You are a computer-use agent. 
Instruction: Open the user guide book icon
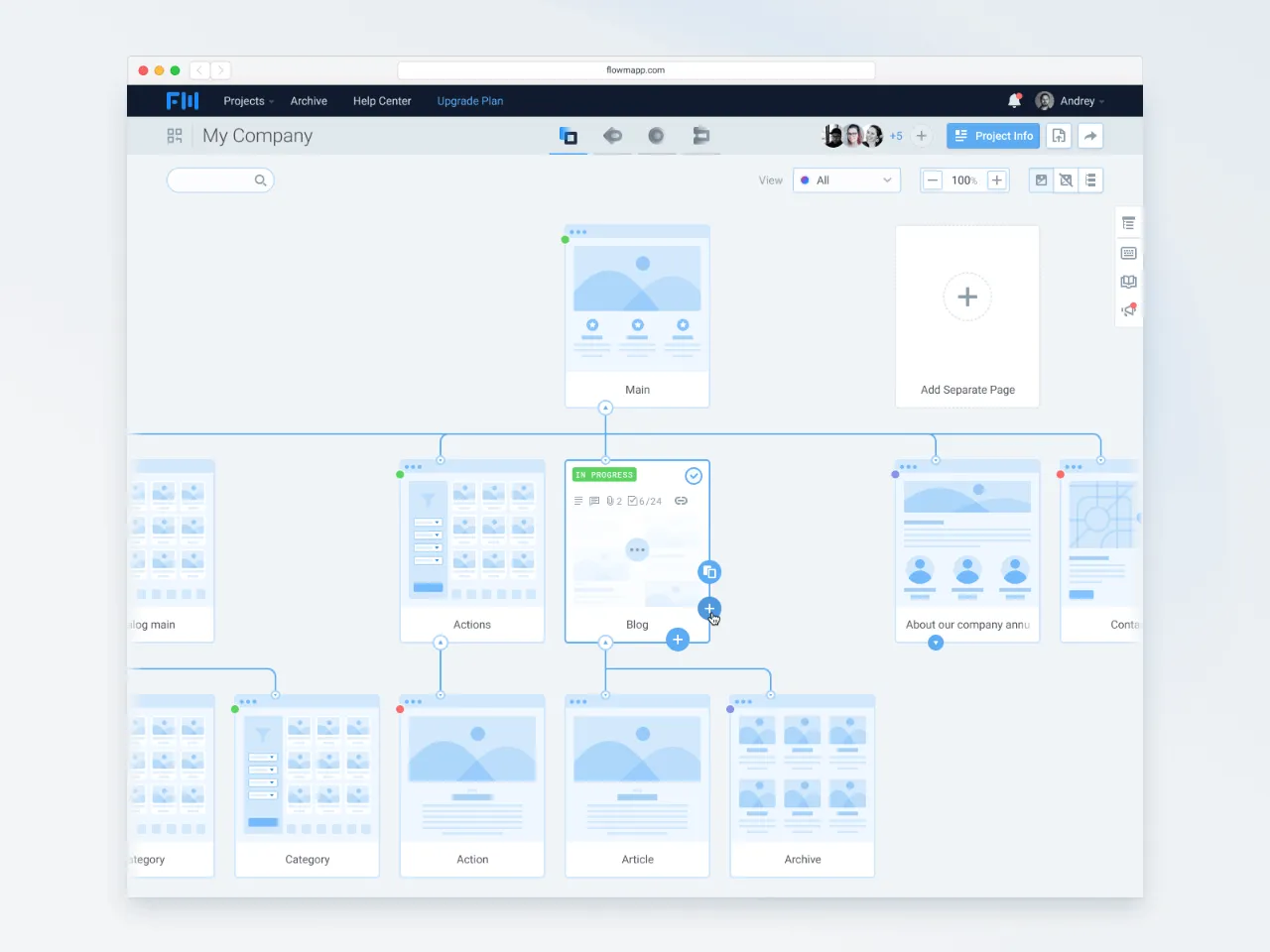coord(1128,282)
